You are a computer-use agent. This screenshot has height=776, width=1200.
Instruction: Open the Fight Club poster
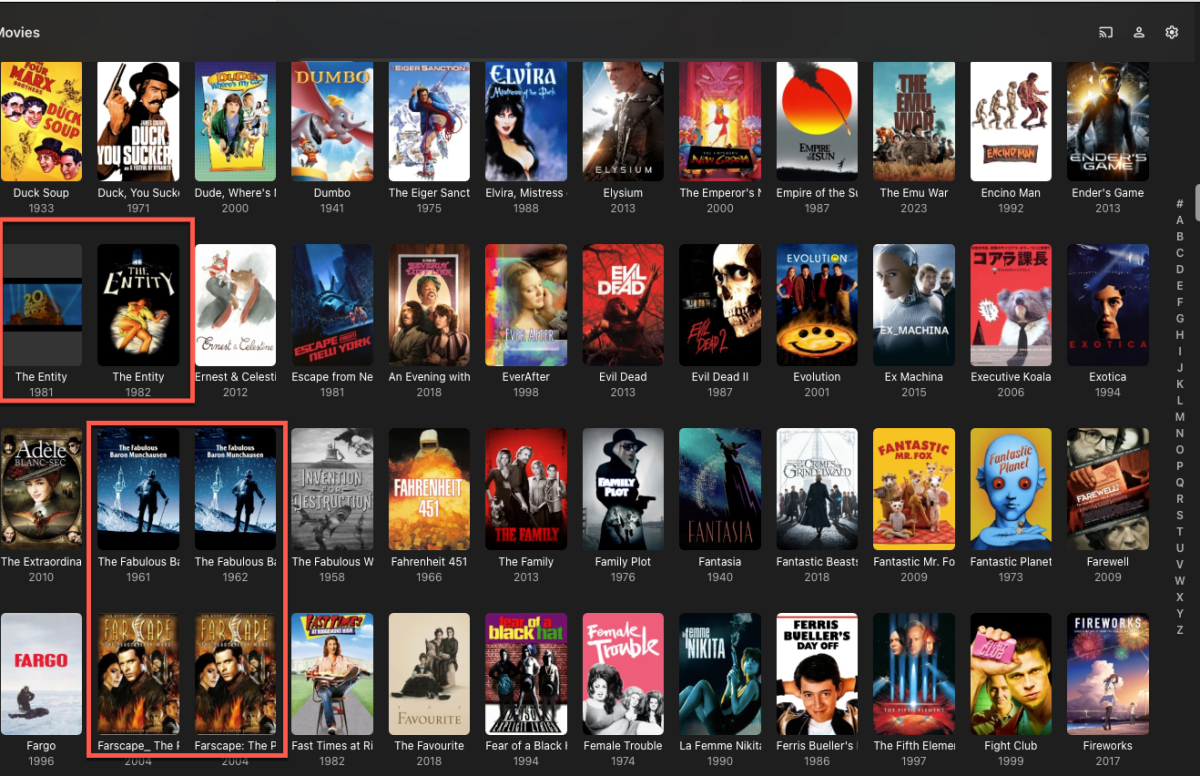click(1010, 673)
